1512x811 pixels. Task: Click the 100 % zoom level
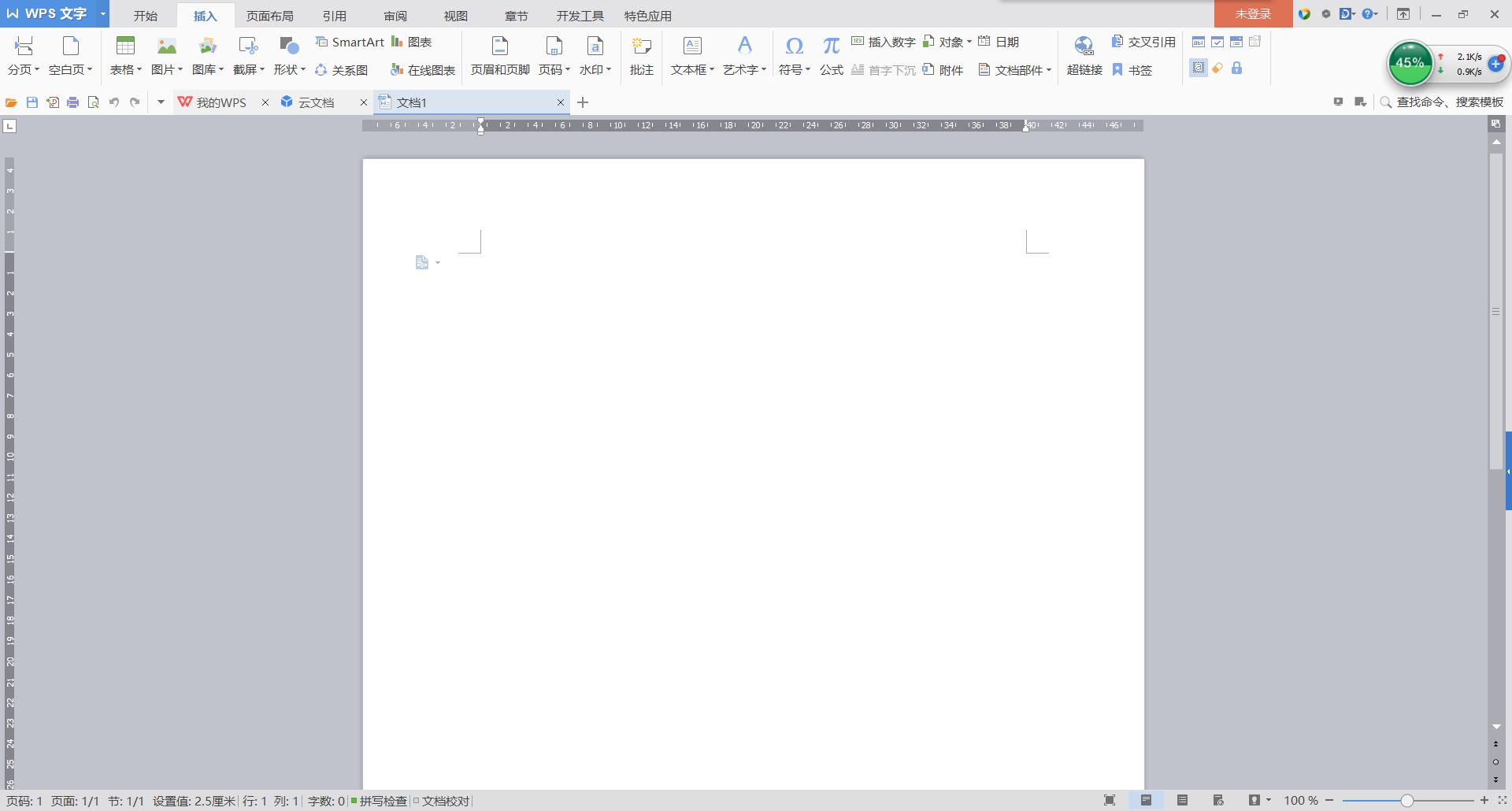tap(1301, 801)
